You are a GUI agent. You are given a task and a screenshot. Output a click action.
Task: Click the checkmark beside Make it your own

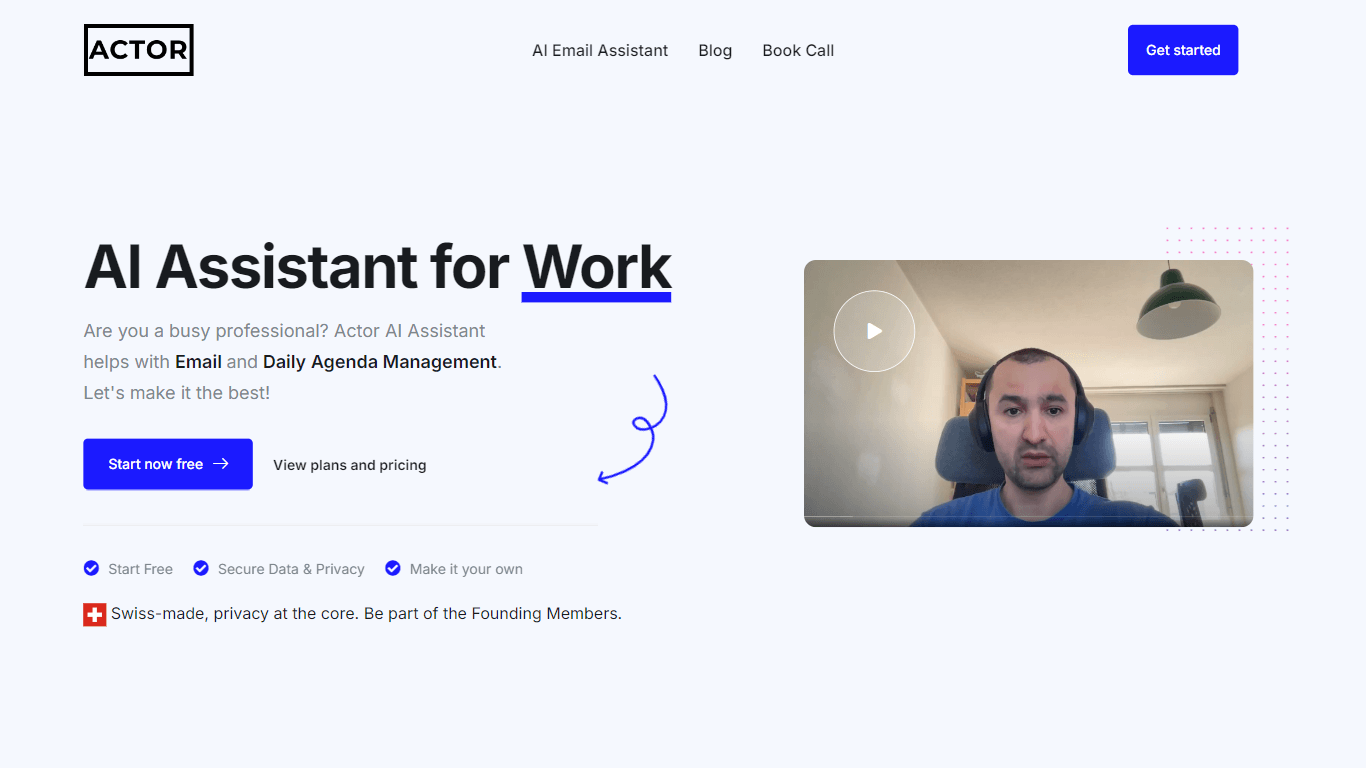[x=393, y=568]
